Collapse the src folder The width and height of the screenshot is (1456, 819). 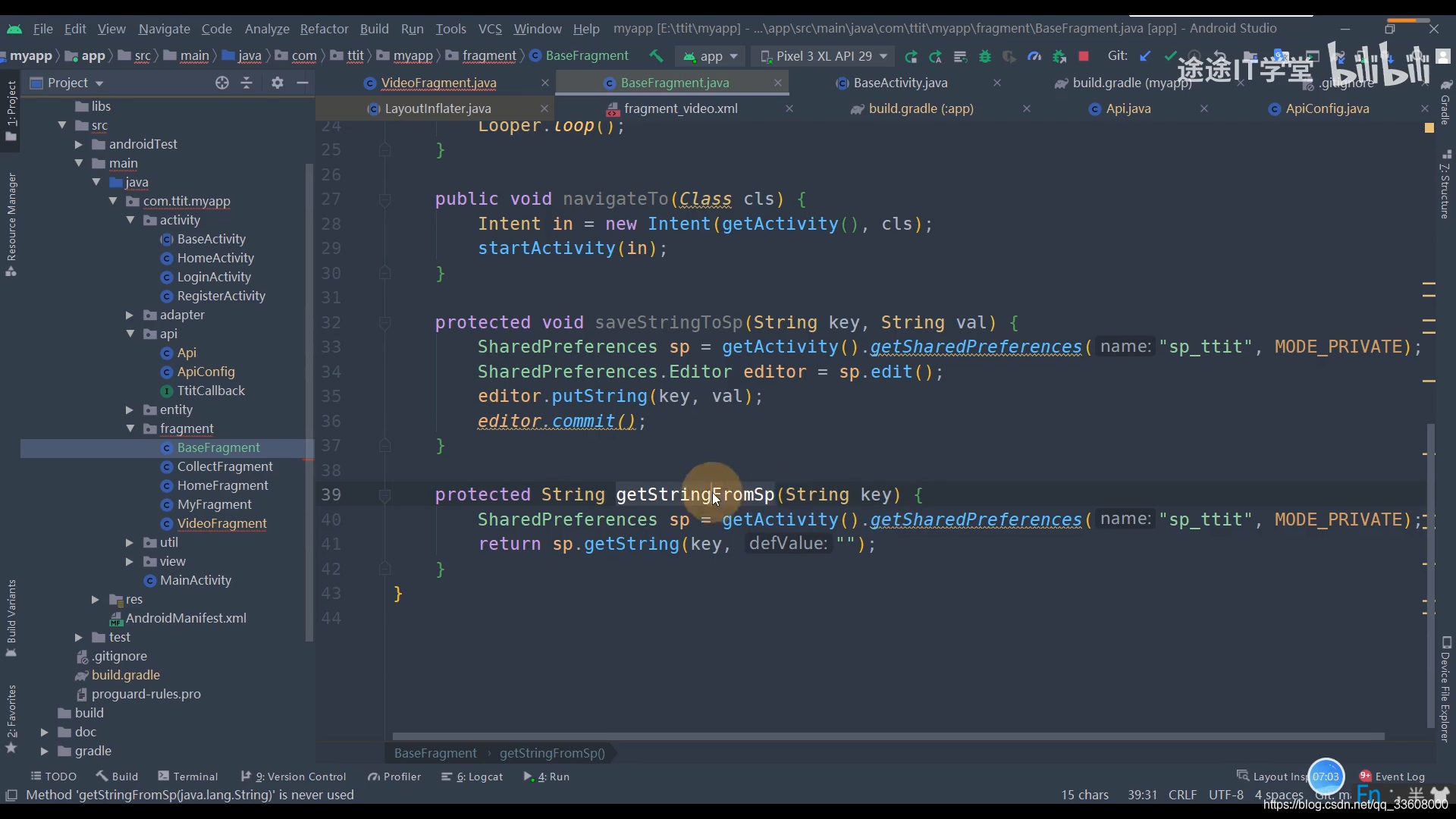pyautogui.click(x=62, y=125)
